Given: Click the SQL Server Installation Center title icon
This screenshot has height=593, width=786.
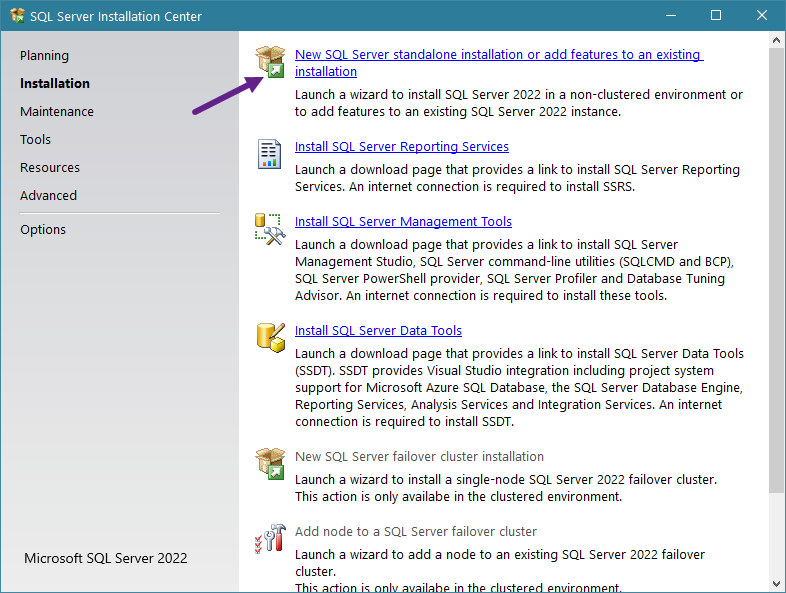Looking at the screenshot, I should tap(17, 16).
